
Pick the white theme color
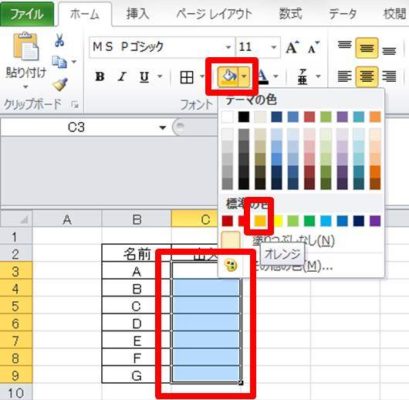tap(227, 117)
